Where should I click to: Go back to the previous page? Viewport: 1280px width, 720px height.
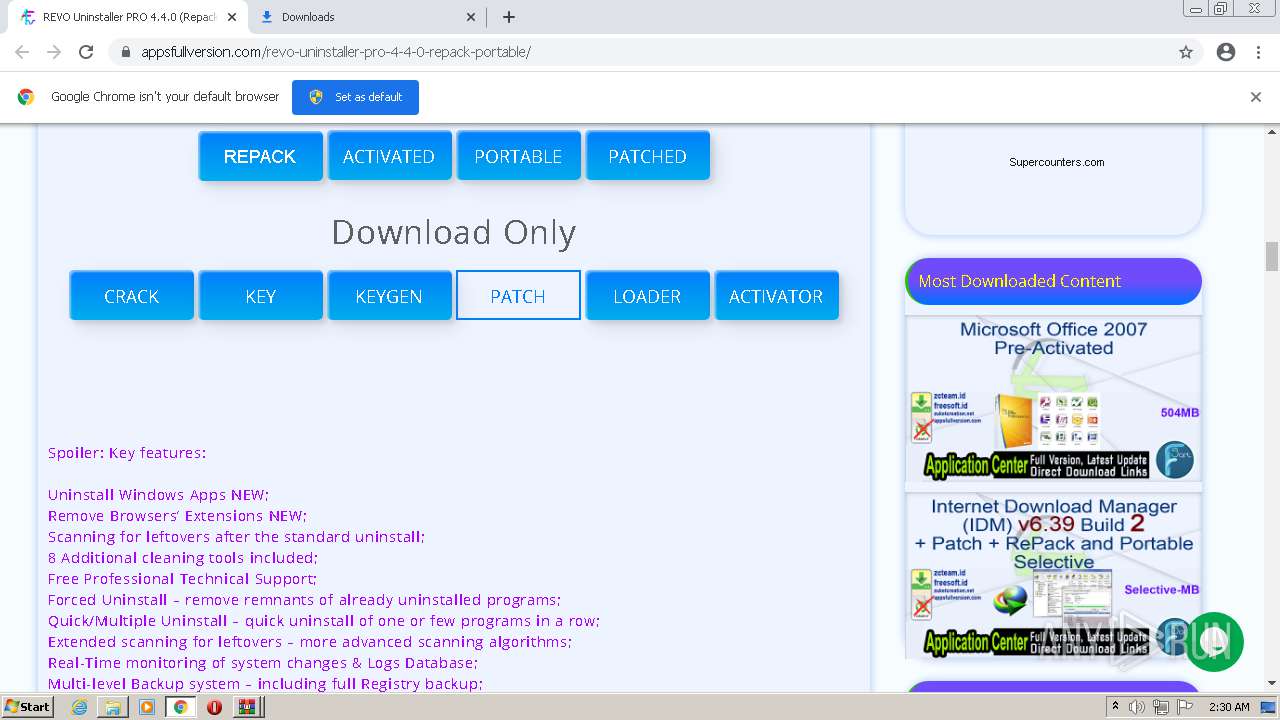pos(22,52)
